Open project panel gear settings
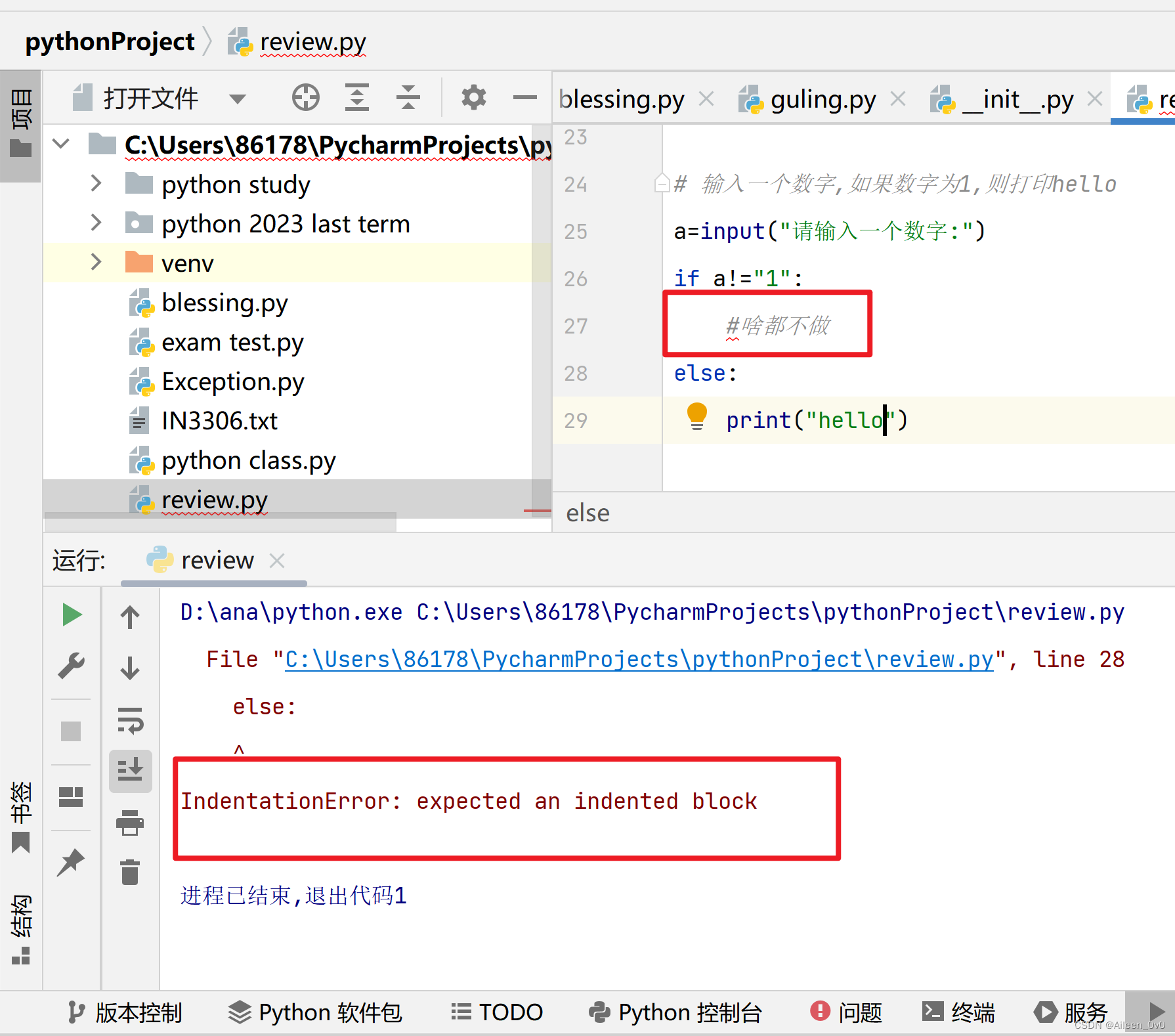Viewport: 1175px width, 1036px height. point(473,98)
